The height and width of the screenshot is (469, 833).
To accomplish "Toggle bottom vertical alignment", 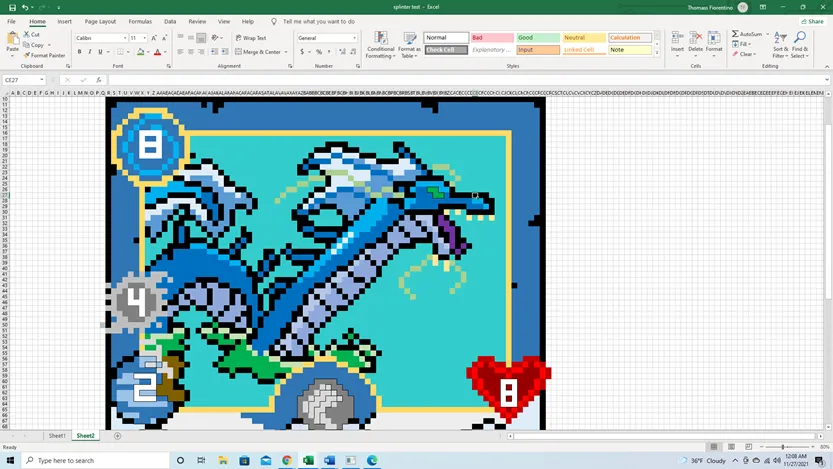I will (201, 38).
